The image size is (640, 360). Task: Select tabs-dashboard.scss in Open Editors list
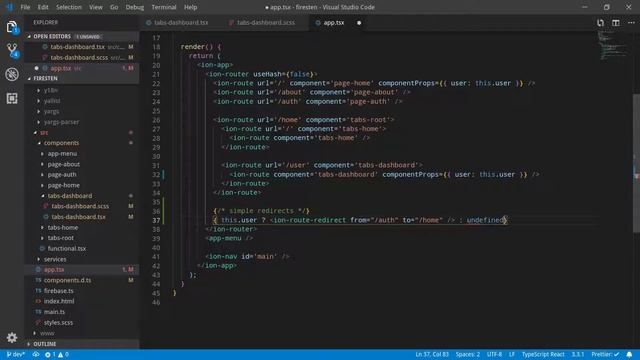point(82,58)
